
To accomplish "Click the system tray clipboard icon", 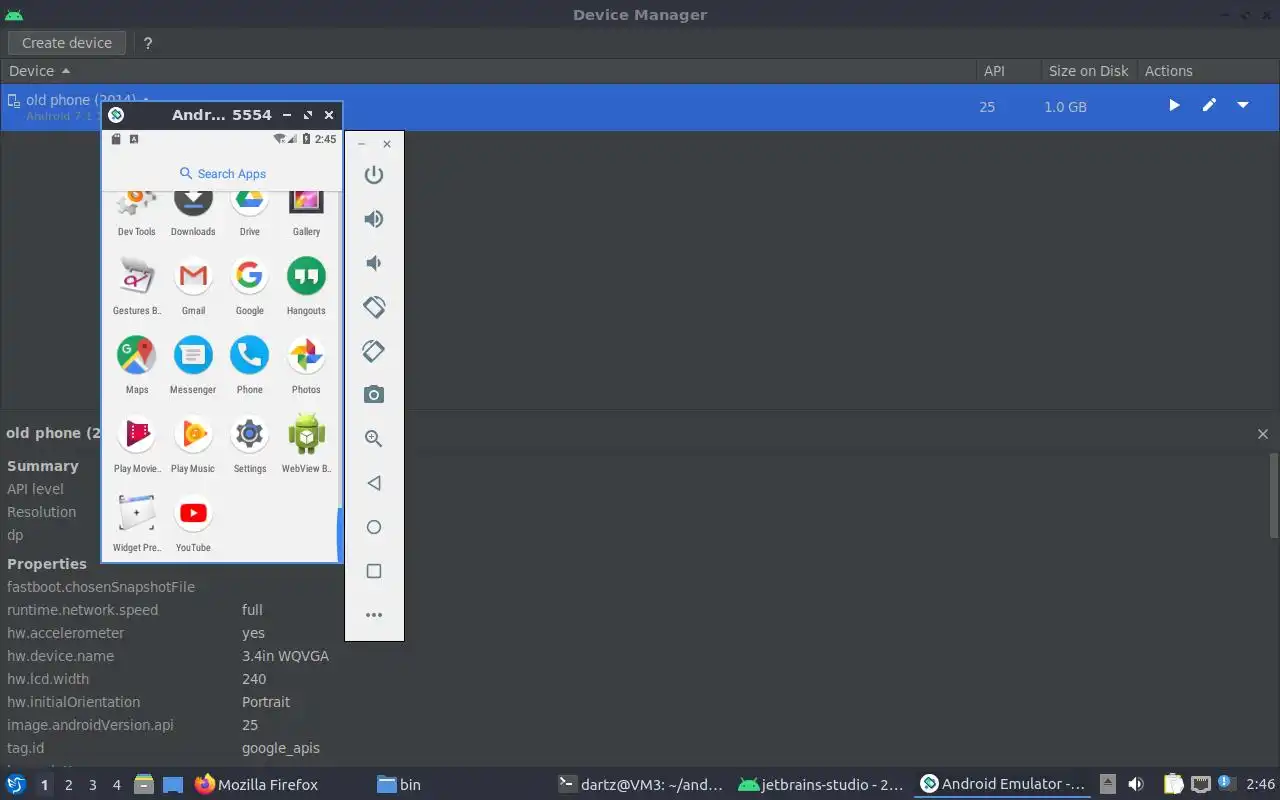I will pyautogui.click(x=1174, y=785).
